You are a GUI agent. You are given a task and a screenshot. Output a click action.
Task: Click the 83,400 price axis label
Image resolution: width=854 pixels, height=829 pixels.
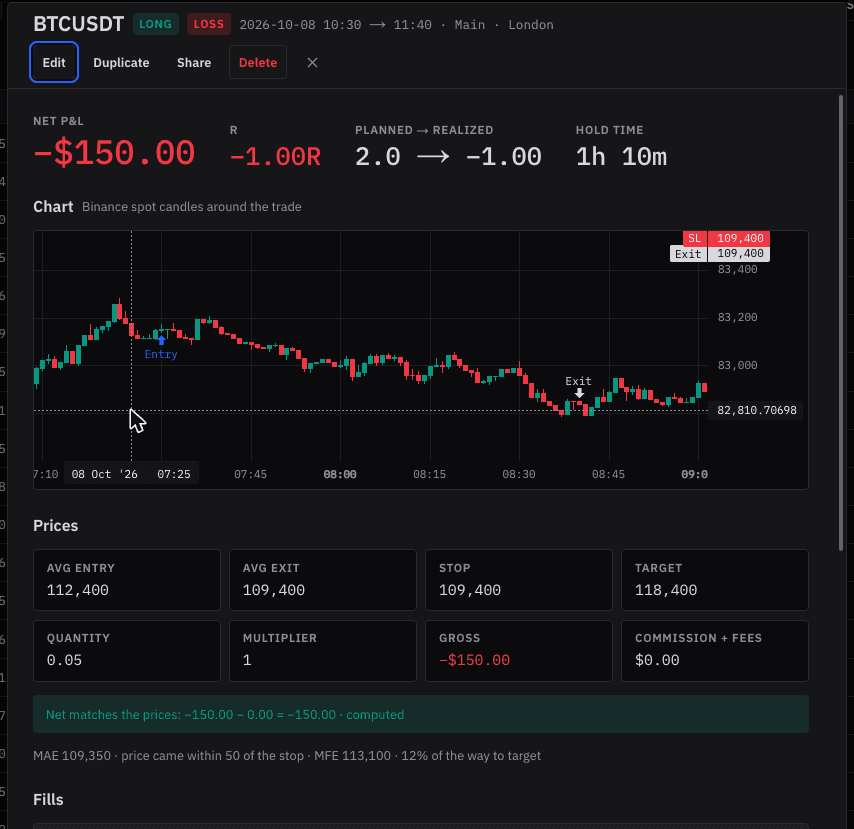pyautogui.click(x=737, y=269)
